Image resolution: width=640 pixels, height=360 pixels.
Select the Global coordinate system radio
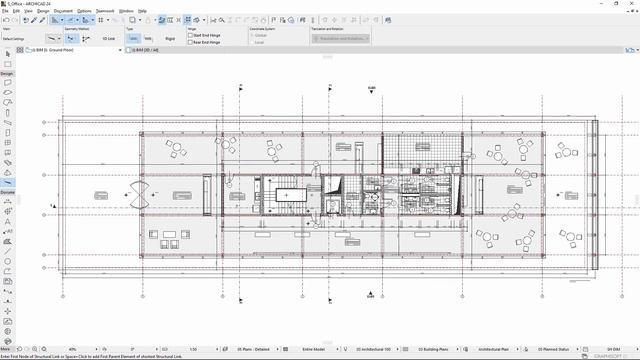pos(252,36)
